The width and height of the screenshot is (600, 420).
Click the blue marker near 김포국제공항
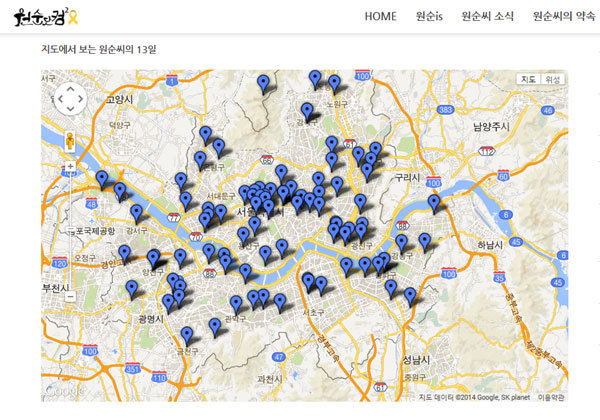point(102,179)
